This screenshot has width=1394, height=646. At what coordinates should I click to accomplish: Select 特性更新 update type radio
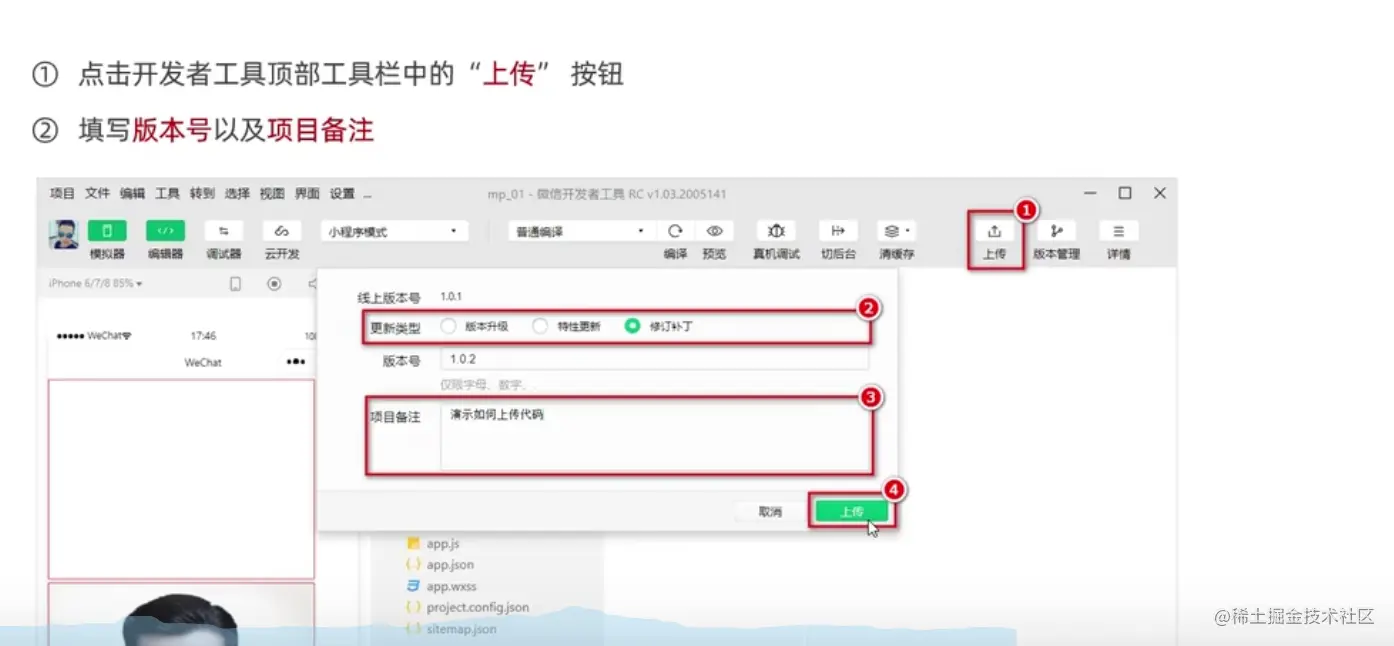pyautogui.click(x=540, y=326)
